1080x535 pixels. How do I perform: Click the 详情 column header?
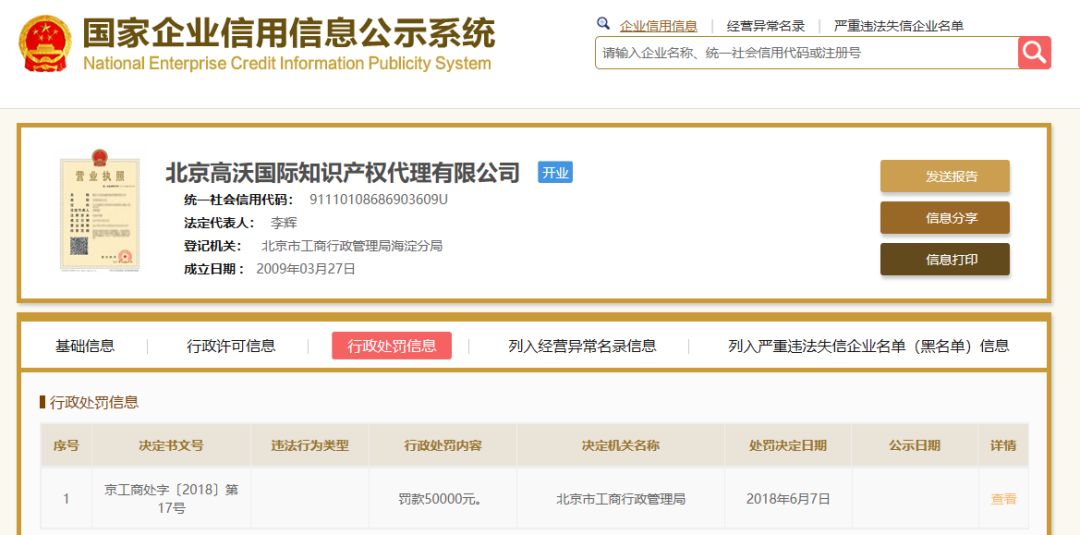[1004, 445]
